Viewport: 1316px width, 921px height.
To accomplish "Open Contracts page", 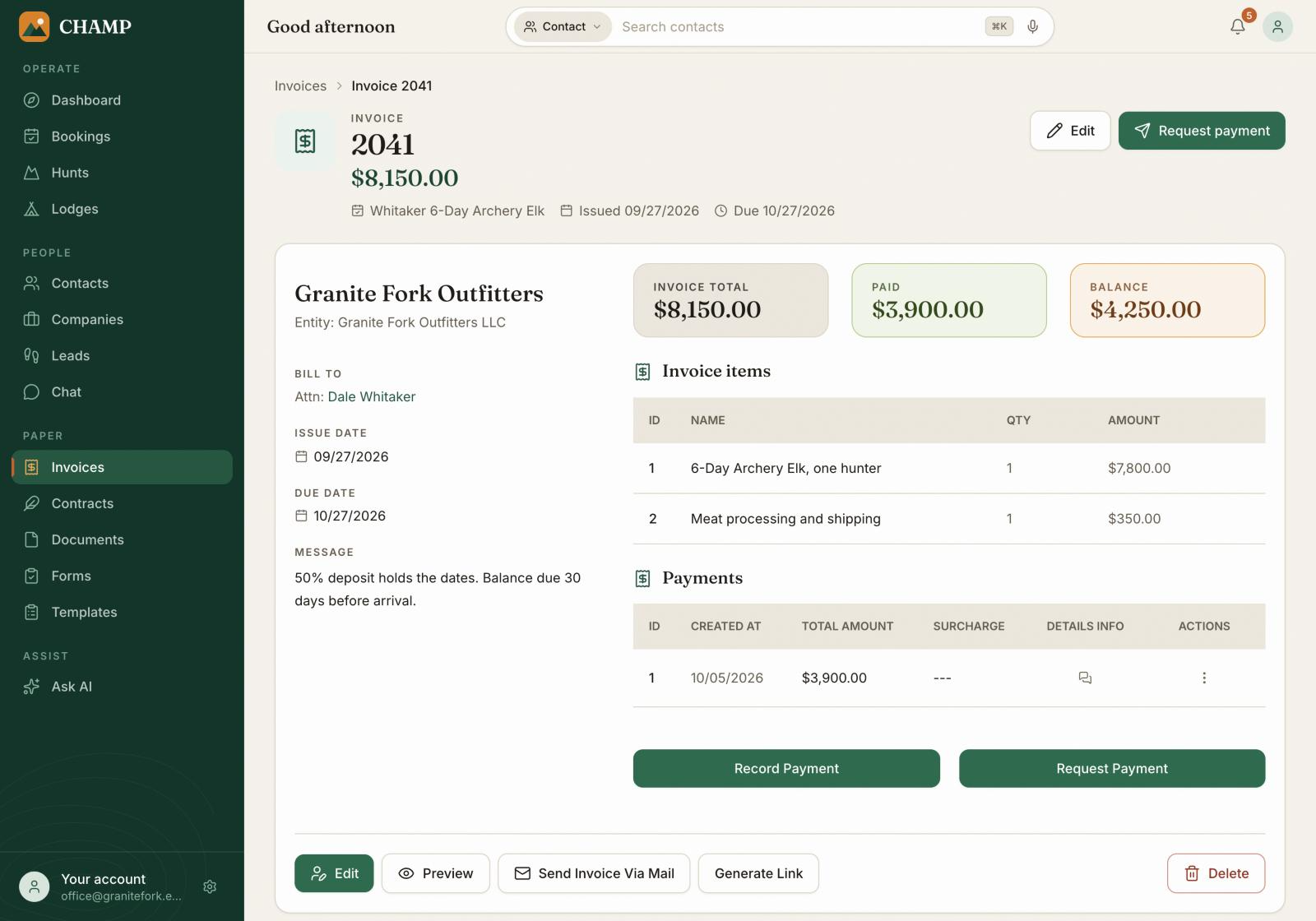I will (x=122, y=503).
